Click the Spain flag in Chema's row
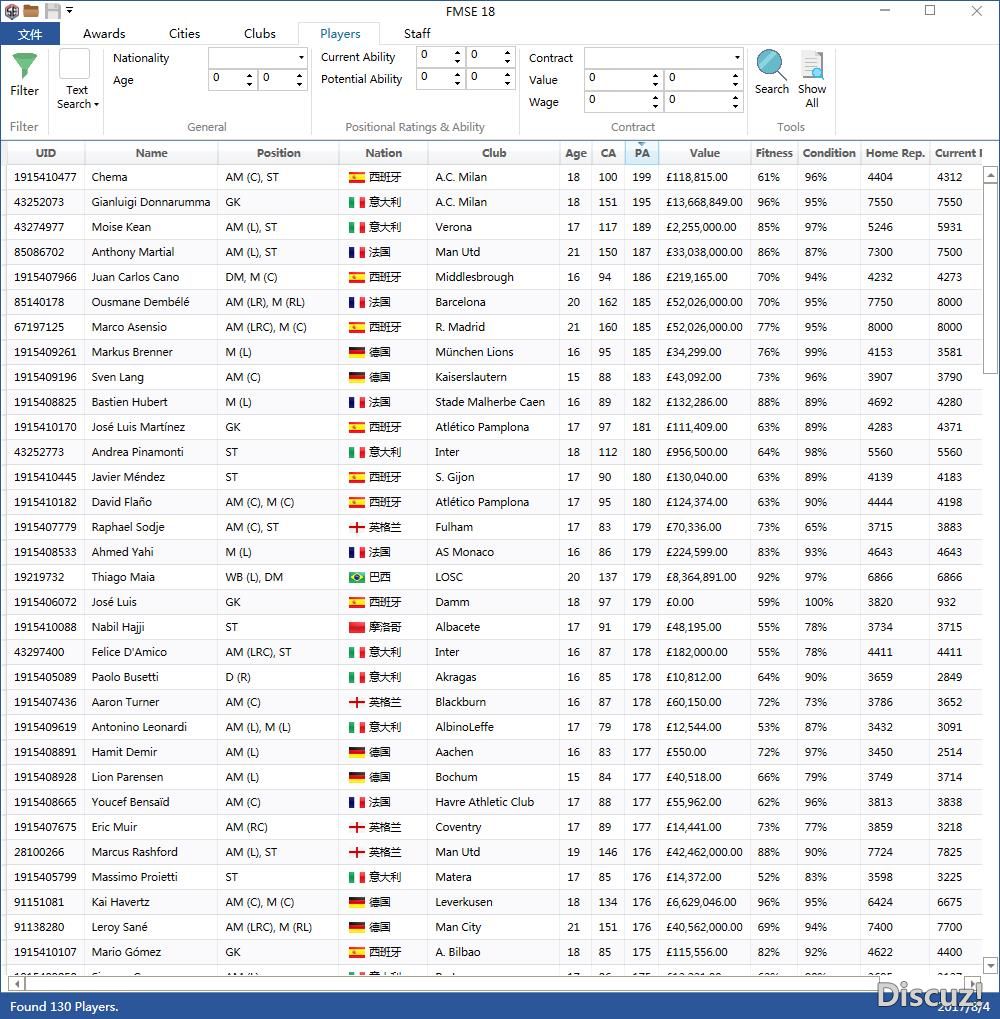Viewport: 1000px width, 1019px height. point(357,177)
